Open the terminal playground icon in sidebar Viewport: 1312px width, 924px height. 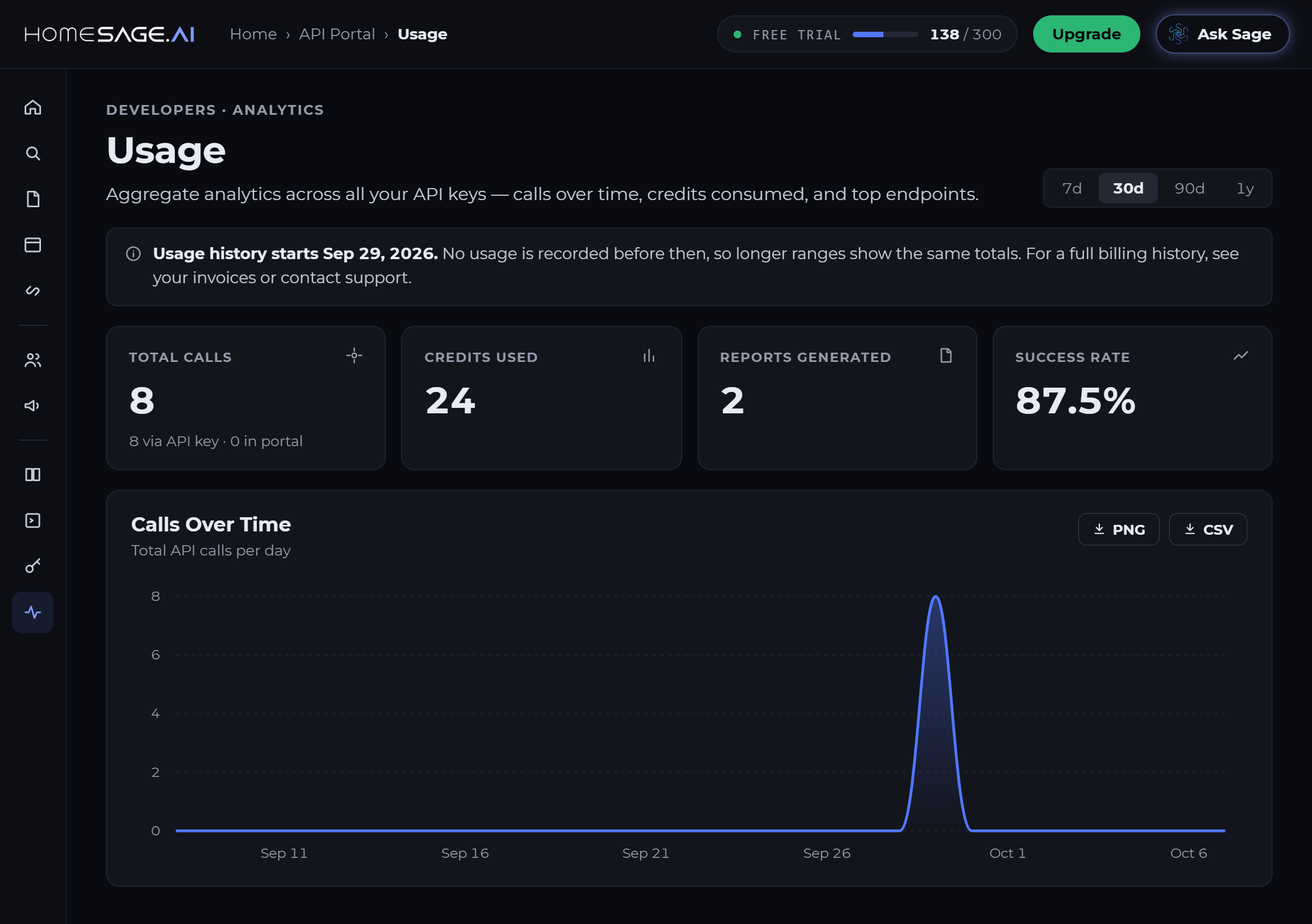click(x=33, y=521)
